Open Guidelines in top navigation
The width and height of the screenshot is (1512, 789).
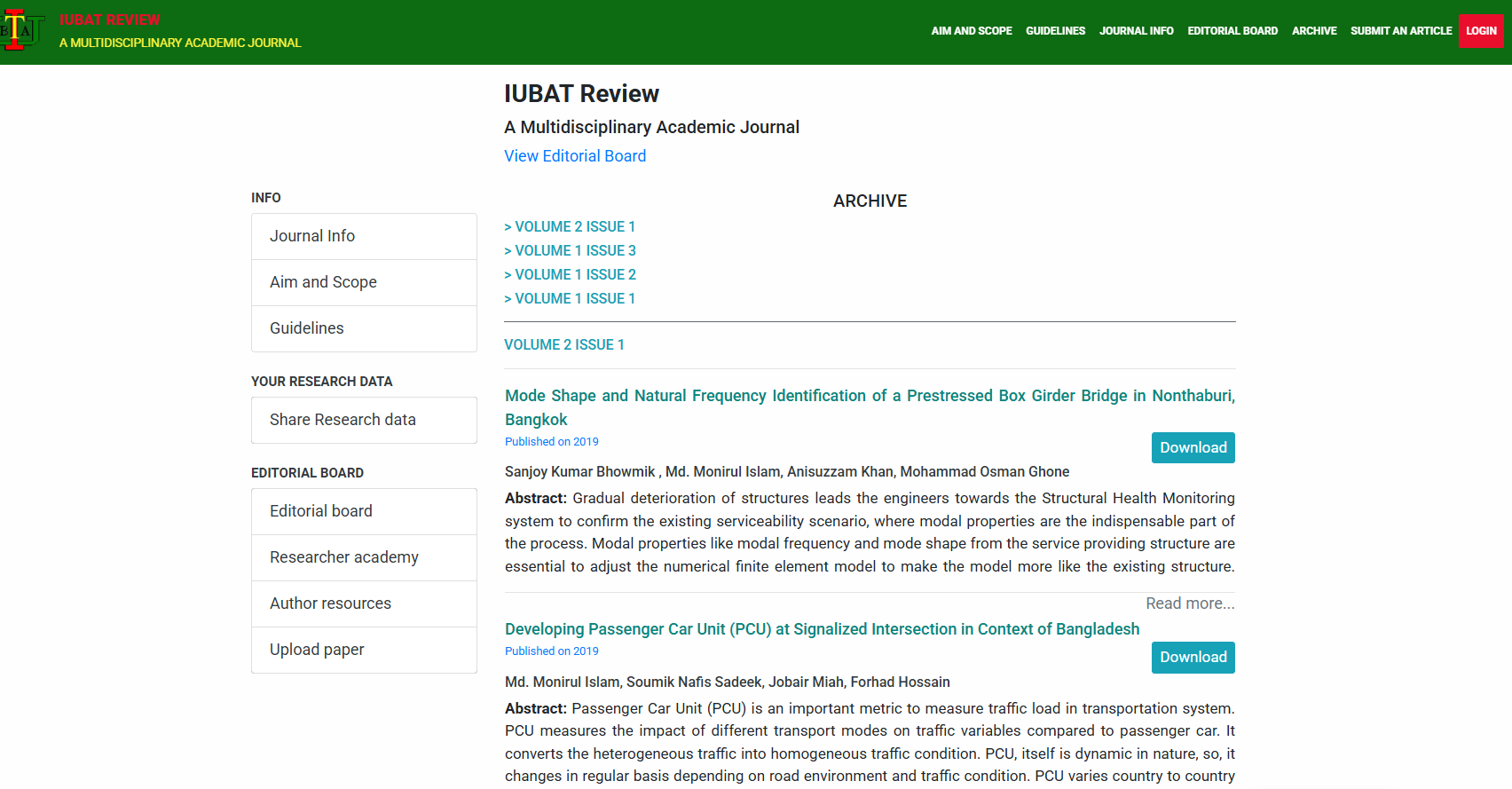click(1055, 31)
